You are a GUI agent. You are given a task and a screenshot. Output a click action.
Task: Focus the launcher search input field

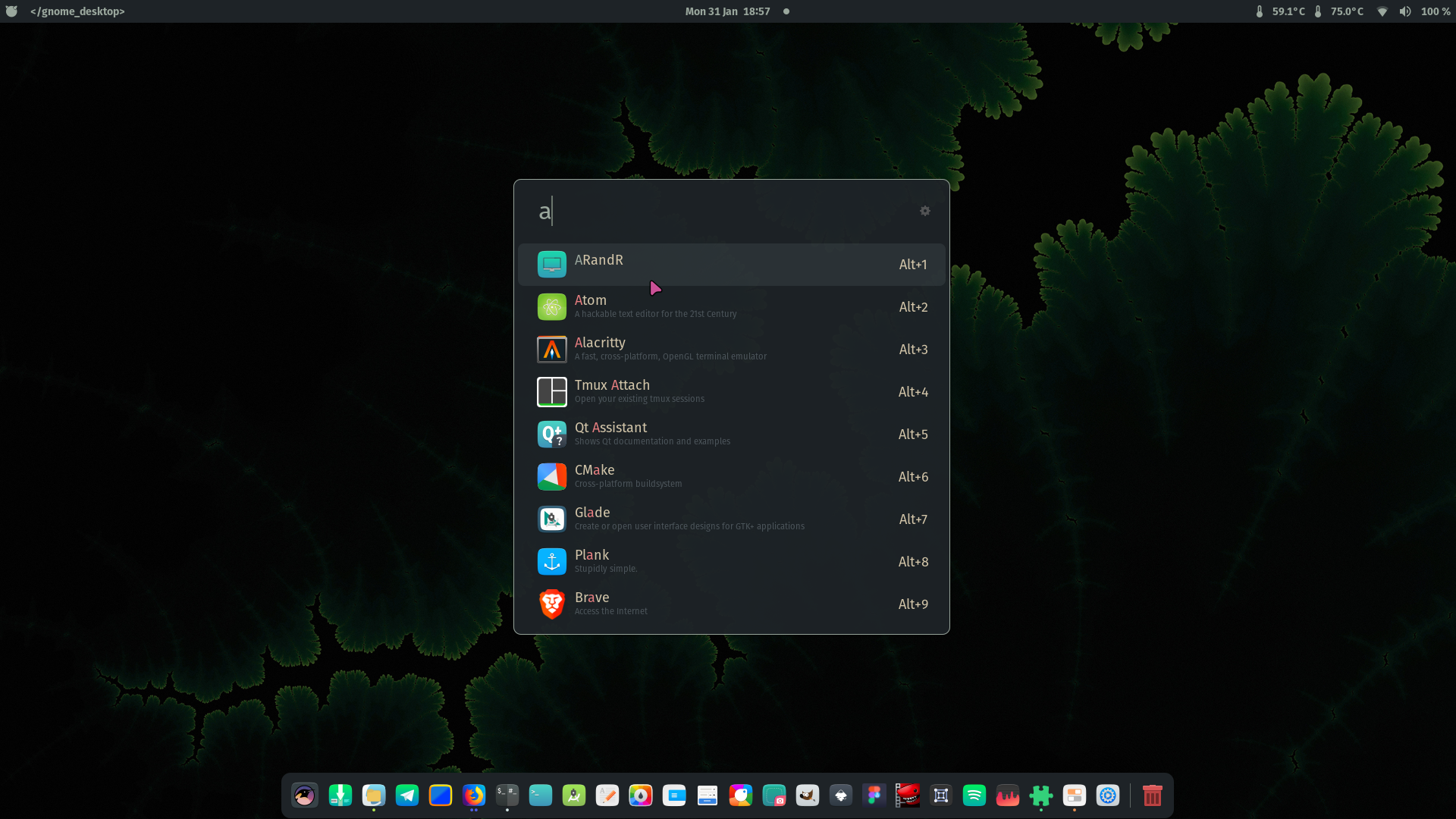click(x=720, y=211)
